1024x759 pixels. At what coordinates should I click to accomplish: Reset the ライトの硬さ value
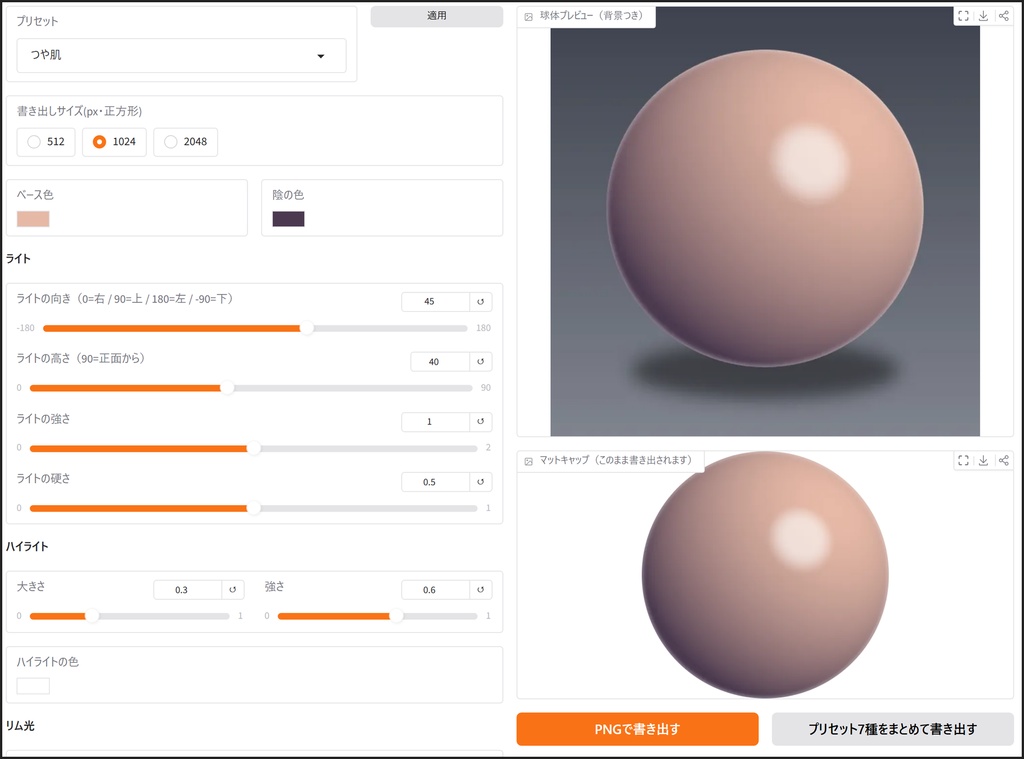pos(481,482)
